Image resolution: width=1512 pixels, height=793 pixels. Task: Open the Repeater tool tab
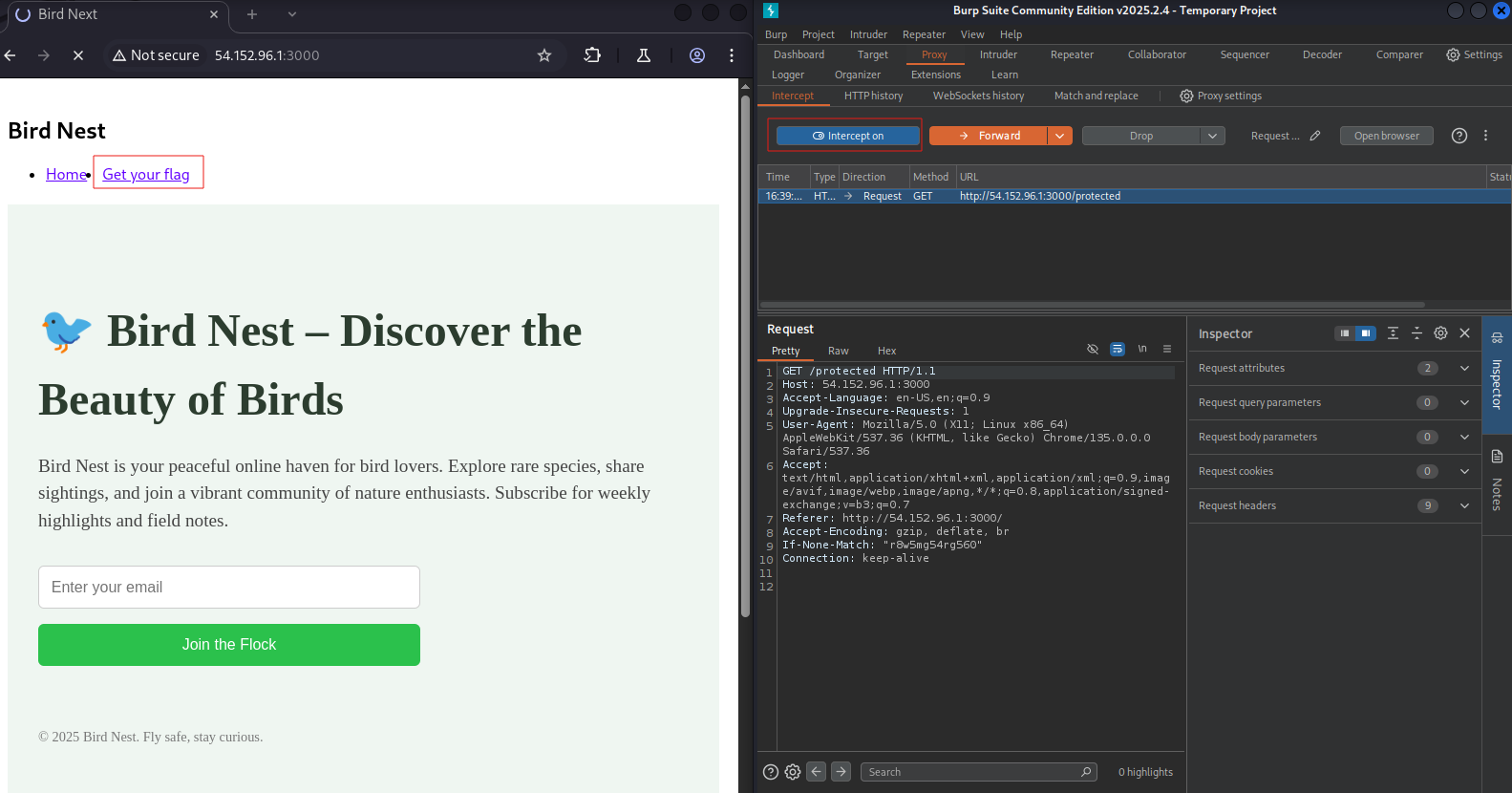(x=1072, y=54)
